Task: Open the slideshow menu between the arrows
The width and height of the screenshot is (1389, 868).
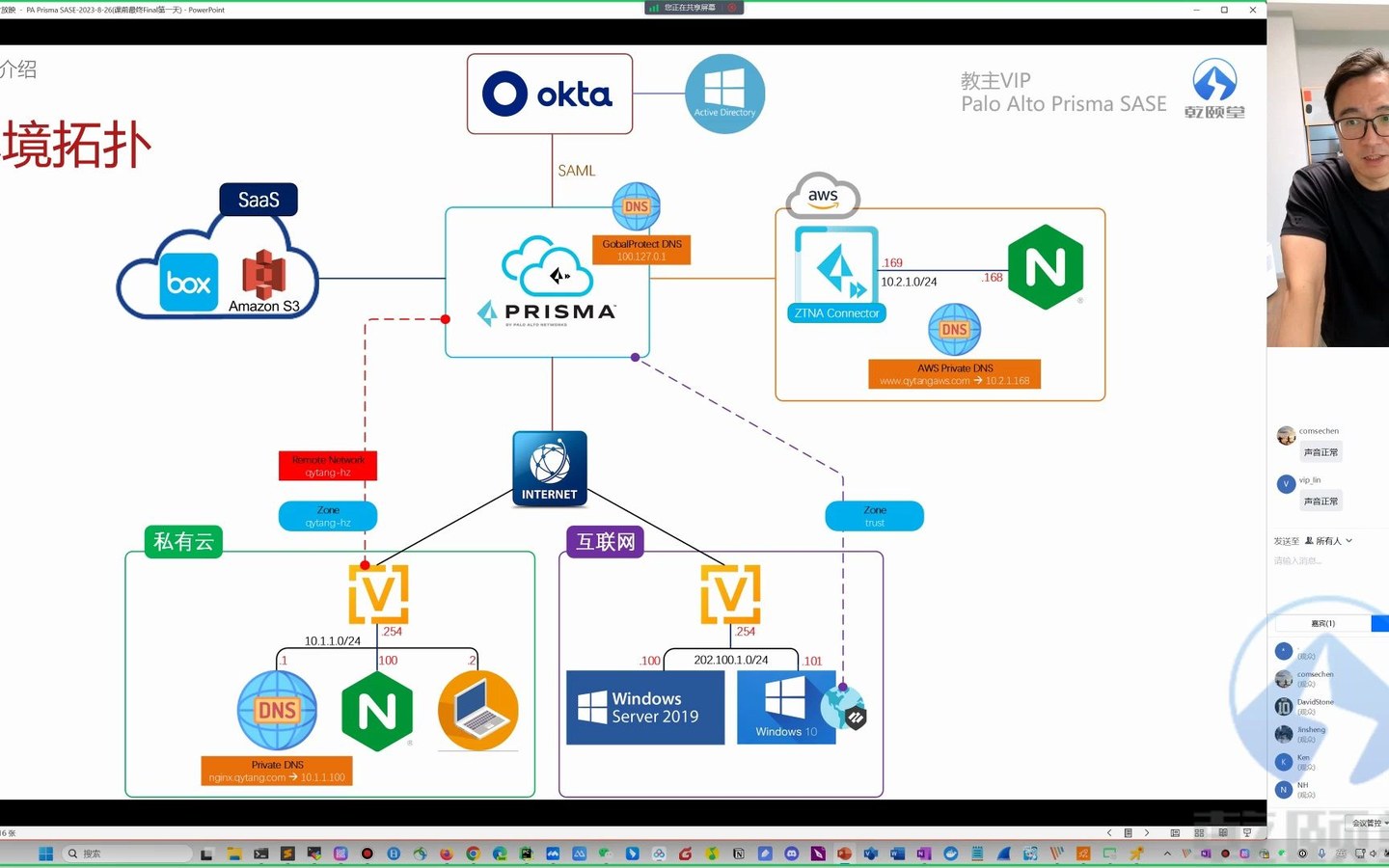Action: point(1128,832)
